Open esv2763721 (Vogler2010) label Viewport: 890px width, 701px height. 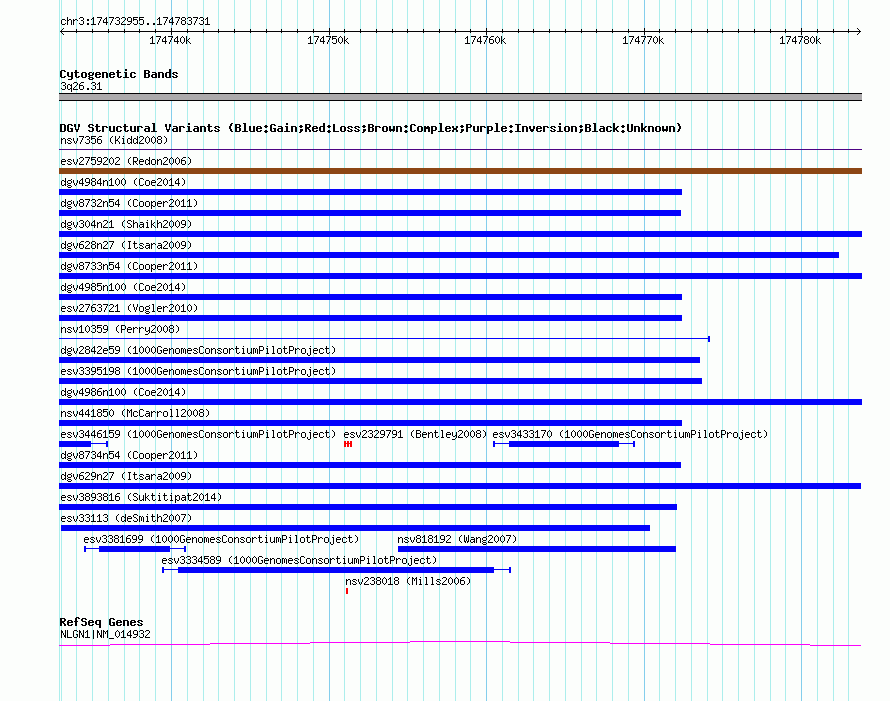129,308
